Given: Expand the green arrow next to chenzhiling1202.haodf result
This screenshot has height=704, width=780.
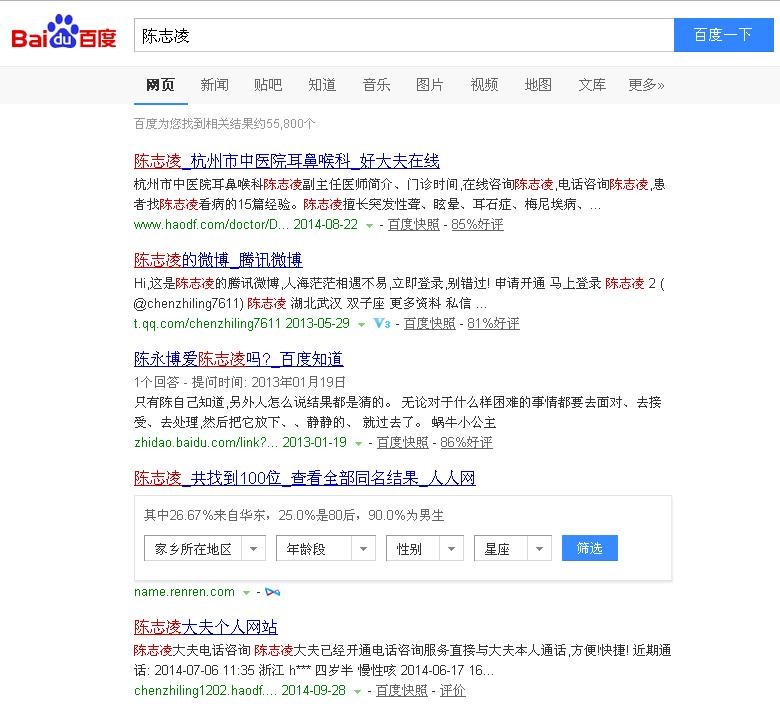Looking at the screenshot, I should tap(357, 692).
